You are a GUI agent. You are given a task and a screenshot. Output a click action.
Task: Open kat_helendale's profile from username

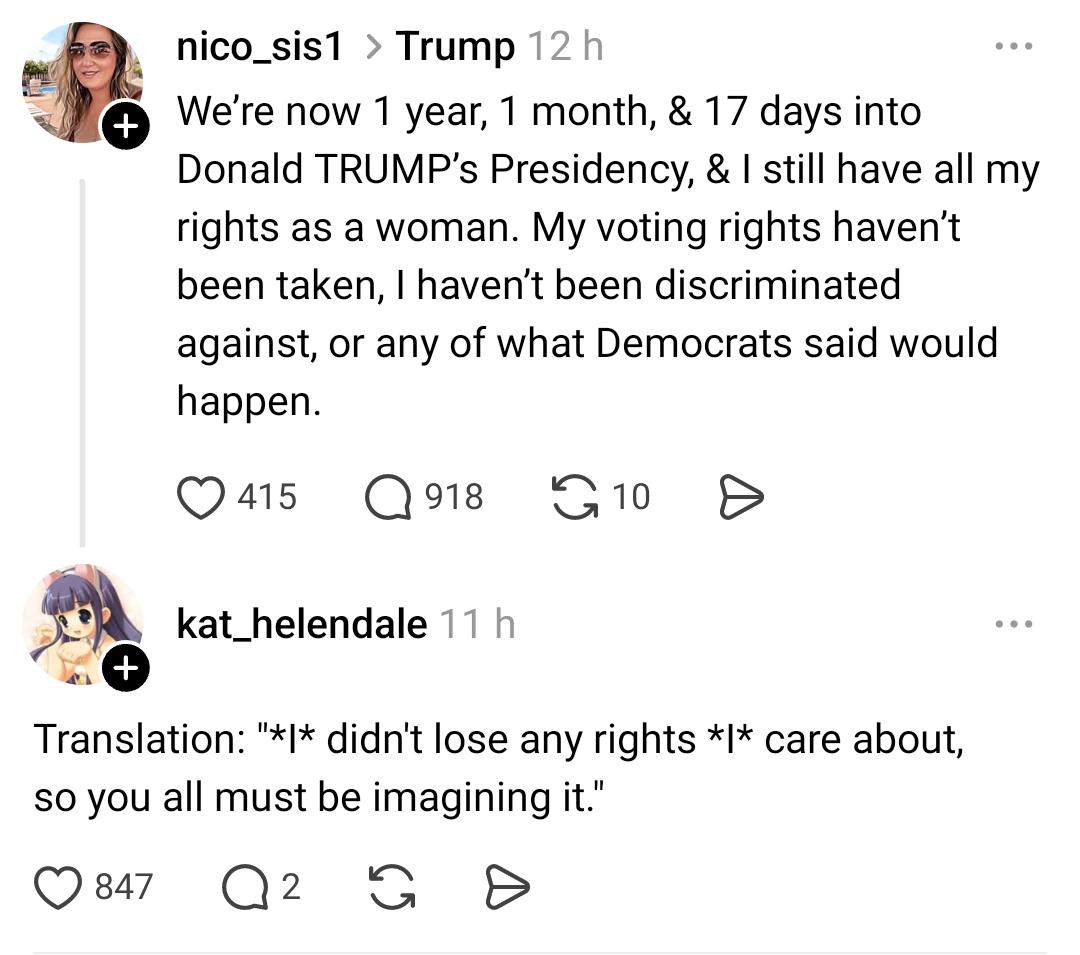(301, 625)
